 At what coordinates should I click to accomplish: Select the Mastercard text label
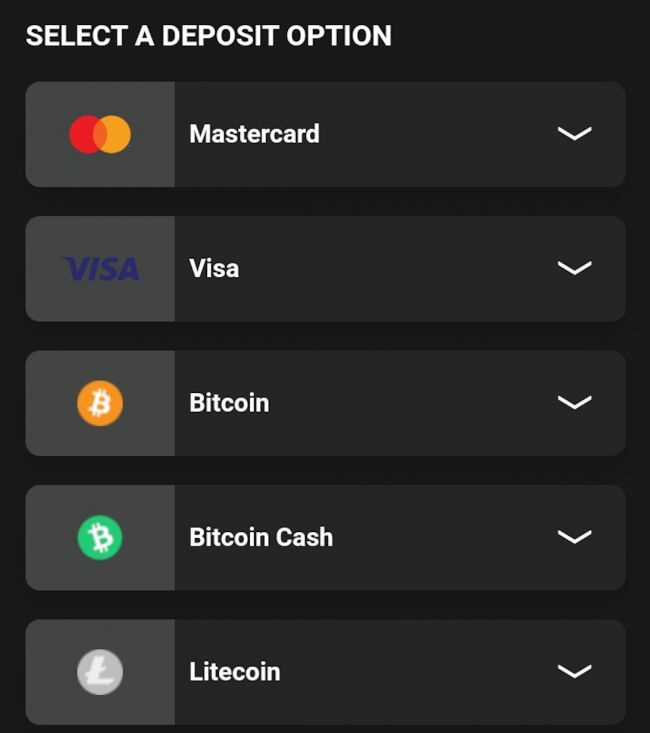click(x=254, y=134)
